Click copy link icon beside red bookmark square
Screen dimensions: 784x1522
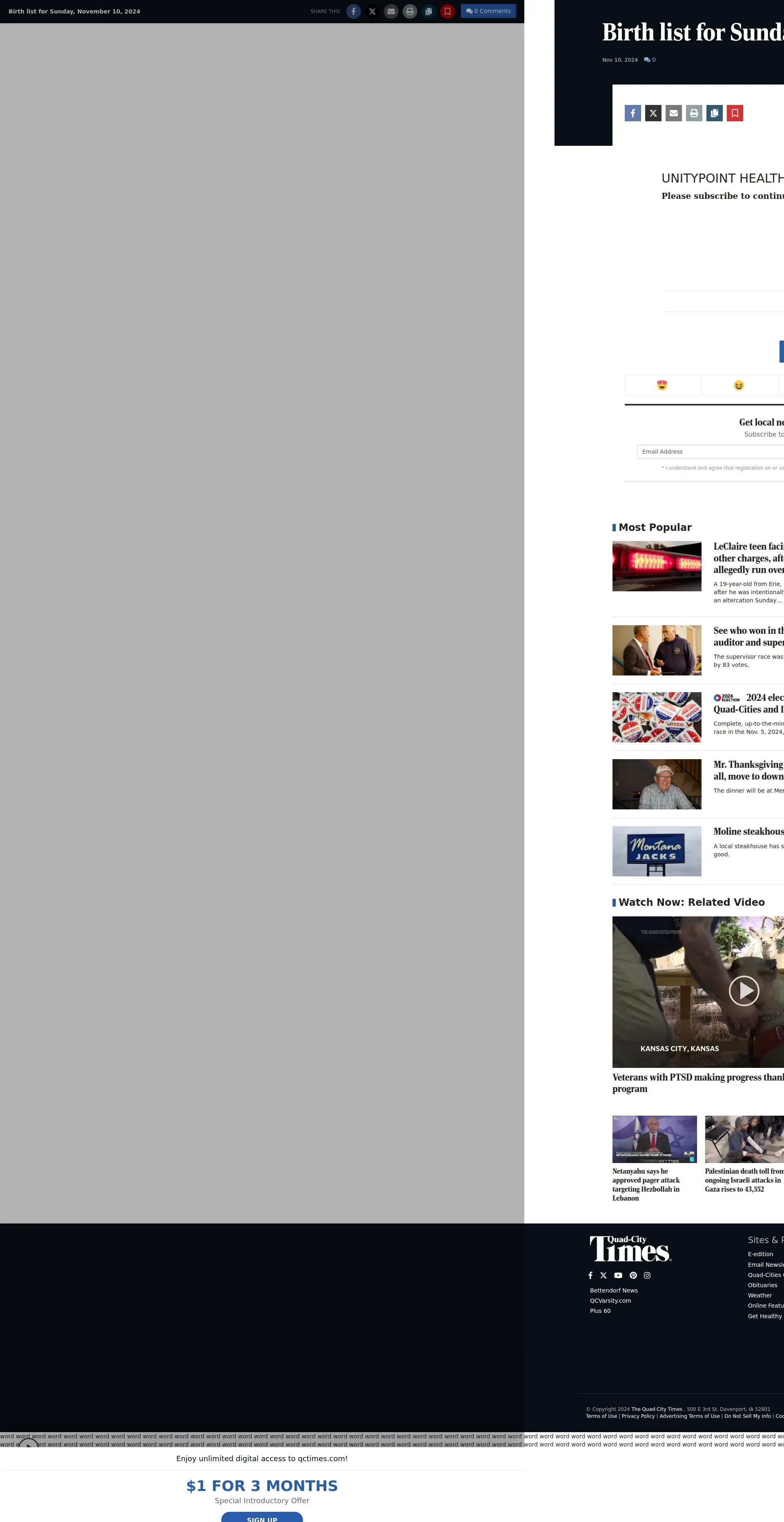(714, 113)
